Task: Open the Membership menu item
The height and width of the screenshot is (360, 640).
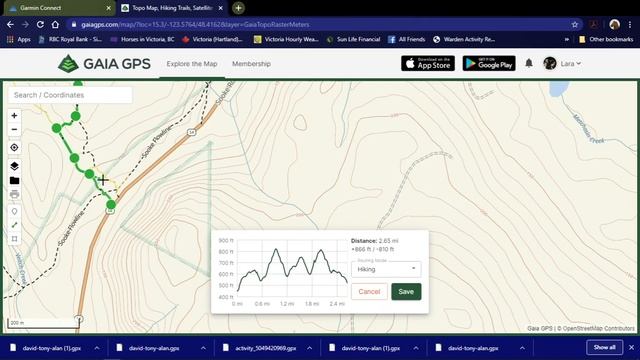Action: (x=251, y=64)
